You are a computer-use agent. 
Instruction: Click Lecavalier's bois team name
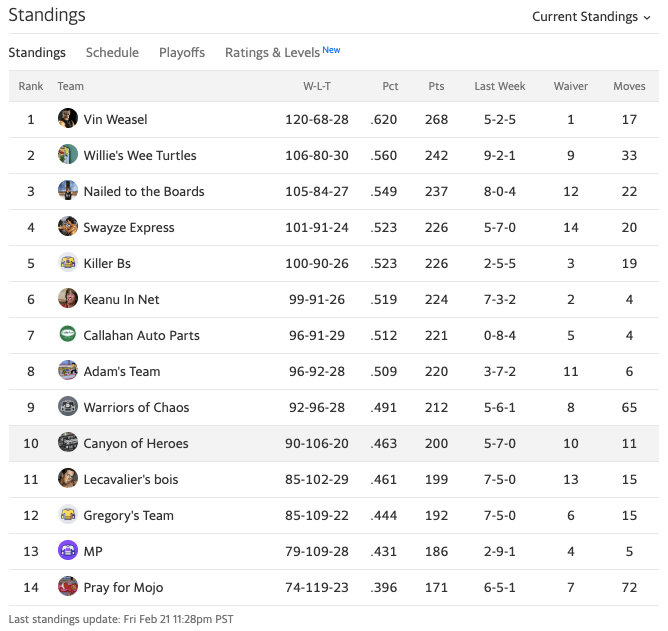pos(131,479)
